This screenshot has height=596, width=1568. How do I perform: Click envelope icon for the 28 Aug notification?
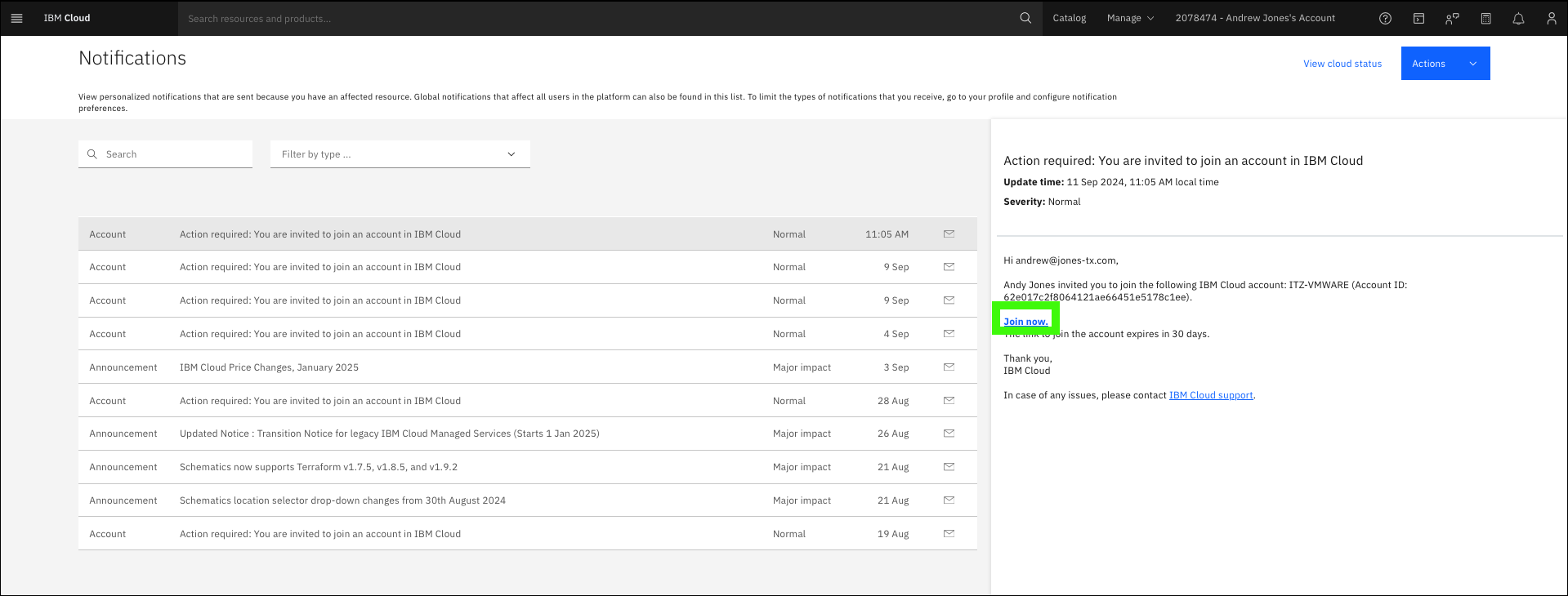tap(949, 401)
